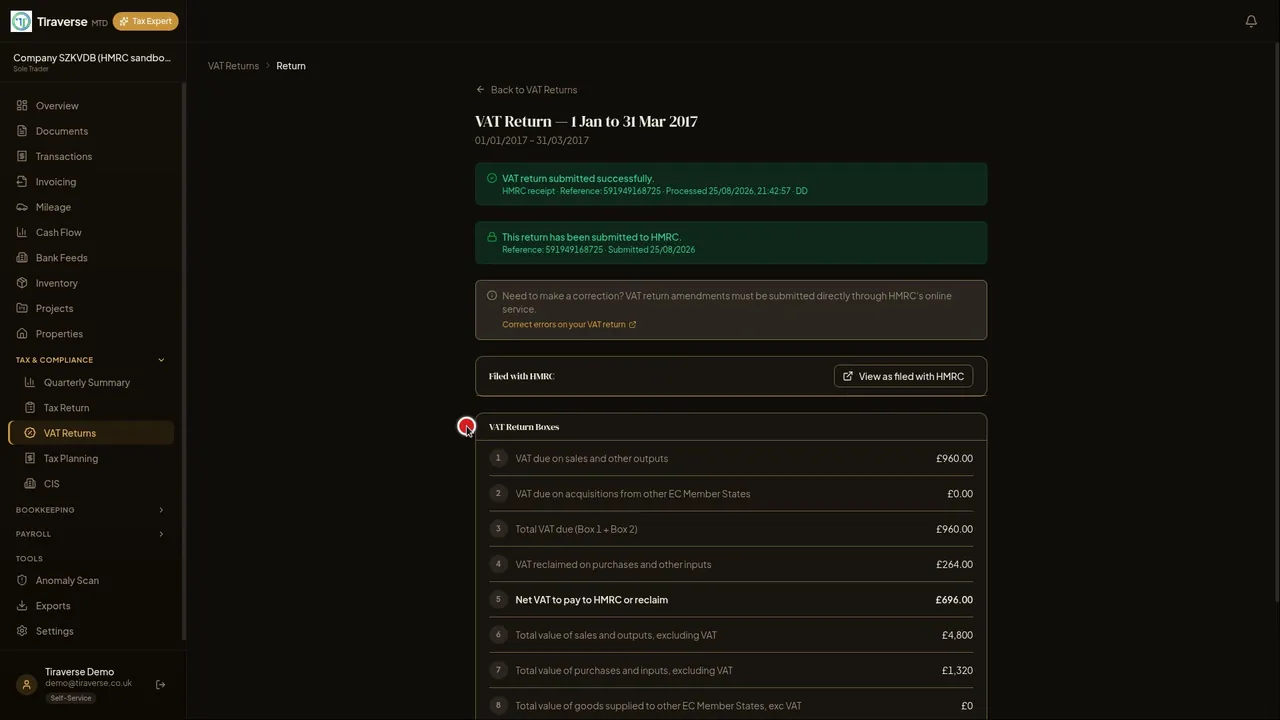The width and height of the screenshot is (1280, 720).
Task: Click the Tax Expert badge
Action: [x=146, y=21]
